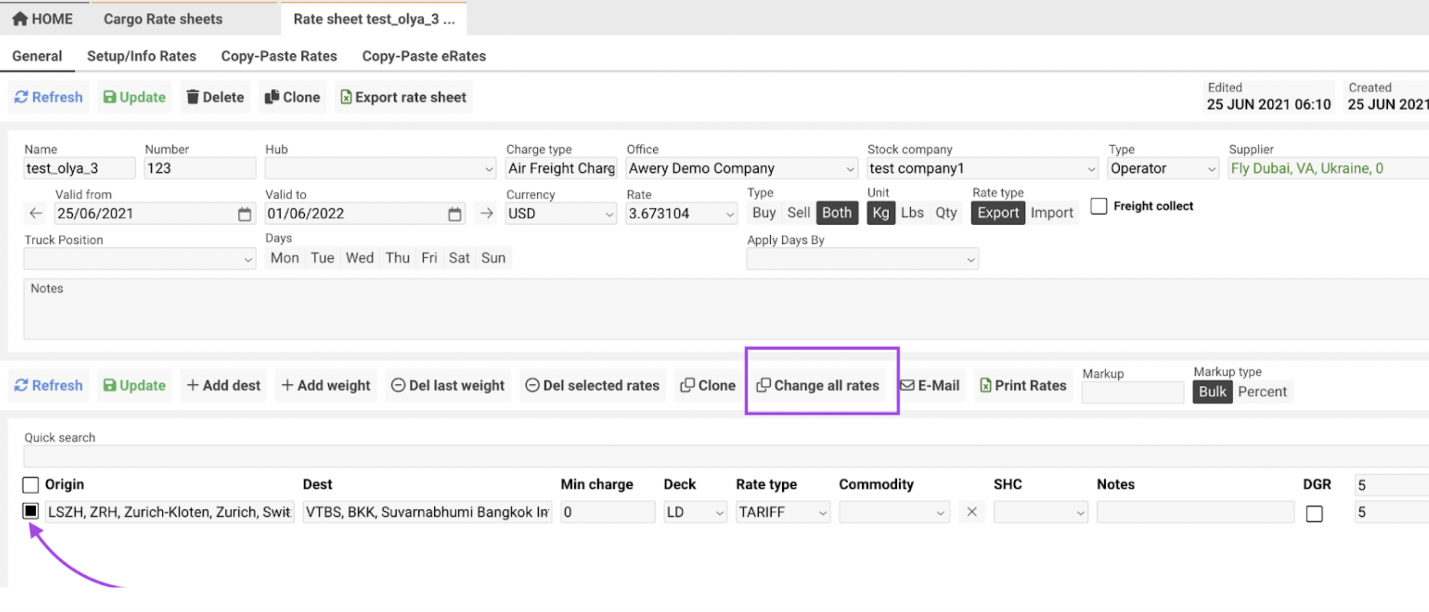This screenshot has height=612, width=1429.
Task: Uncheck the LSZH origin row checkbox
Action: [31, 511]
